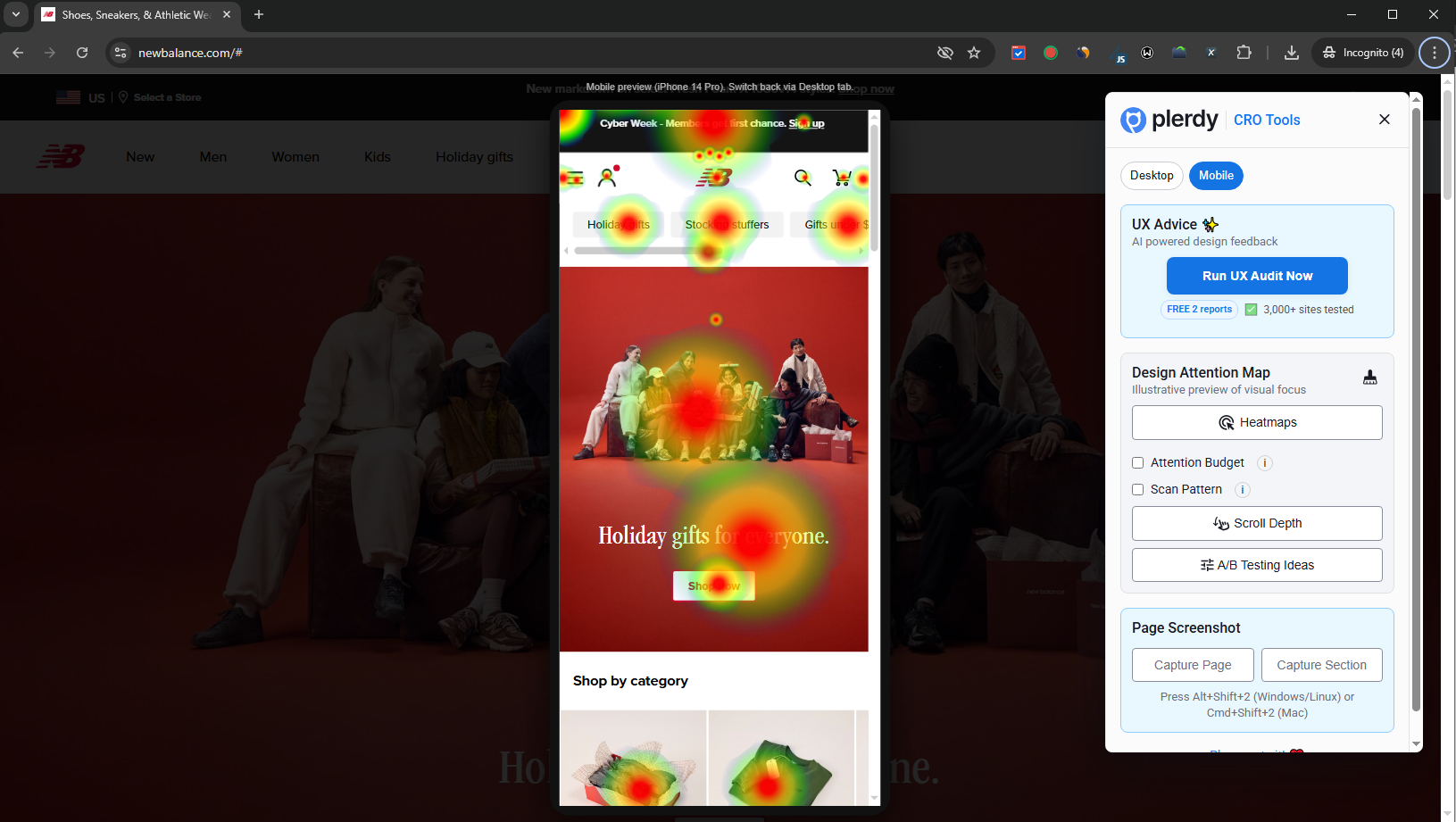The image size is (1456, 822).
Task: Click the dark blue tray extension icon with green arrow
Action: [x=1179, y=53]
